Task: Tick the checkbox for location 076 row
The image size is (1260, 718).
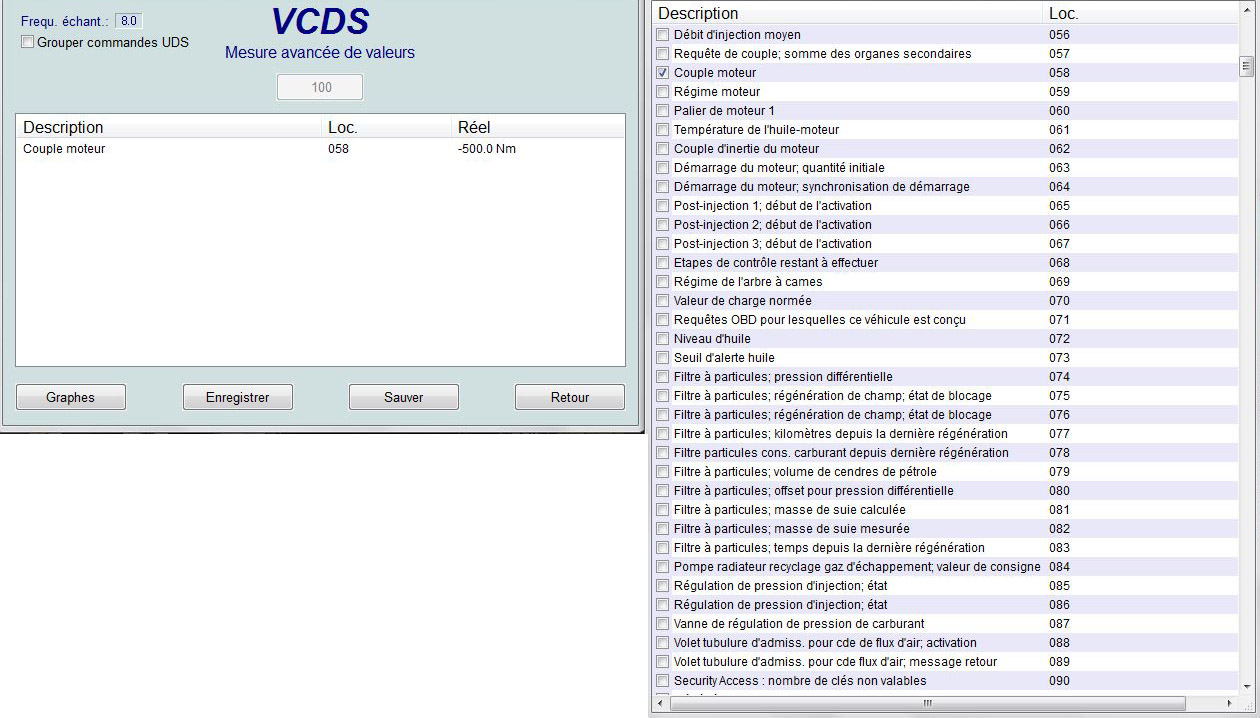Action: click(x=662, y=415)
